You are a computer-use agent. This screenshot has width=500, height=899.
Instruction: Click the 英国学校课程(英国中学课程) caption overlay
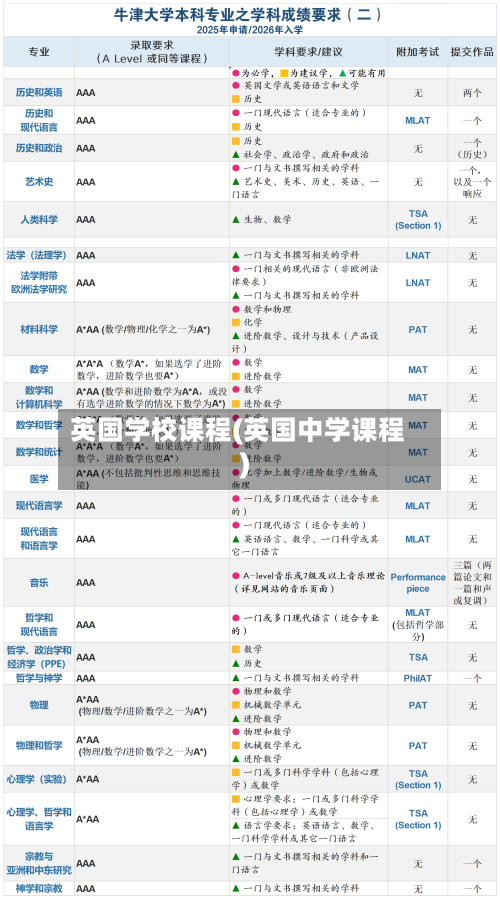tap(249, 450)
